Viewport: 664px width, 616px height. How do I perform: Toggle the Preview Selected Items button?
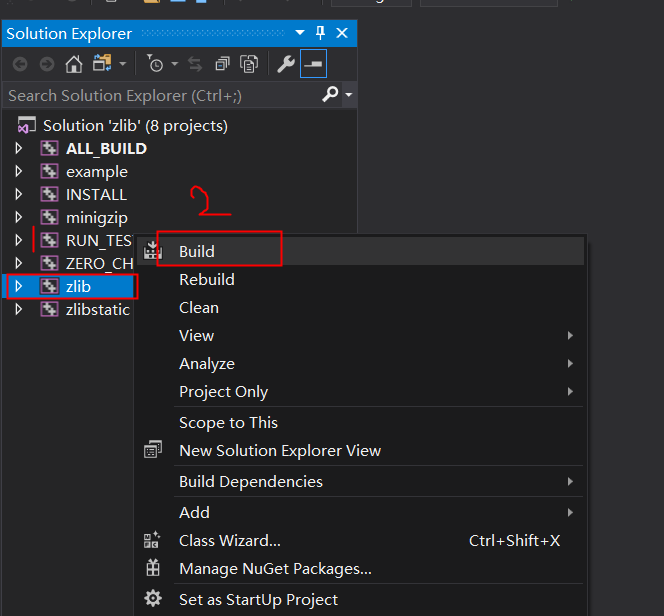tap(313, 64)
